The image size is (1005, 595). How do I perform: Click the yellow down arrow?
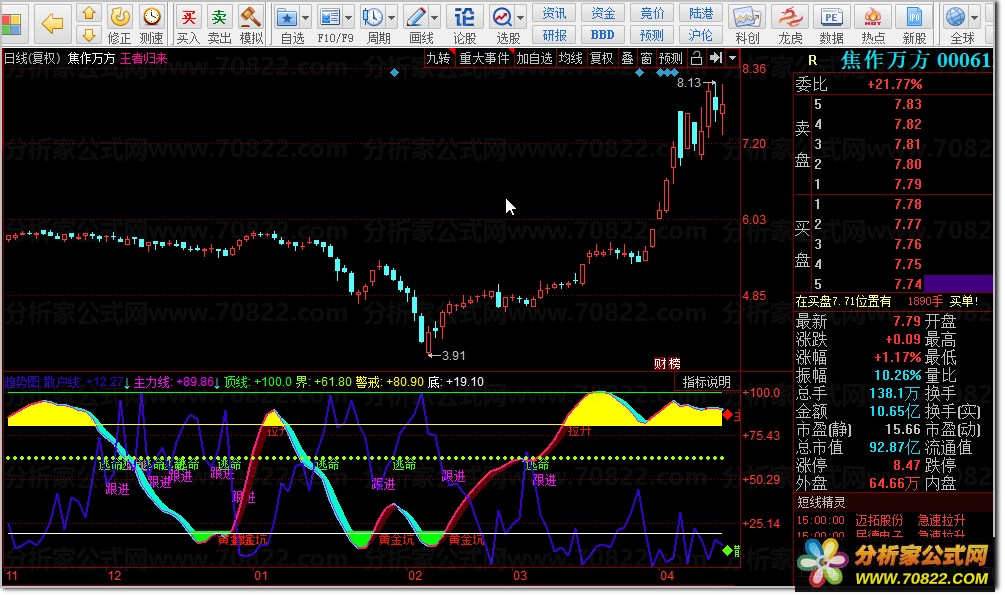click(89, 35)
